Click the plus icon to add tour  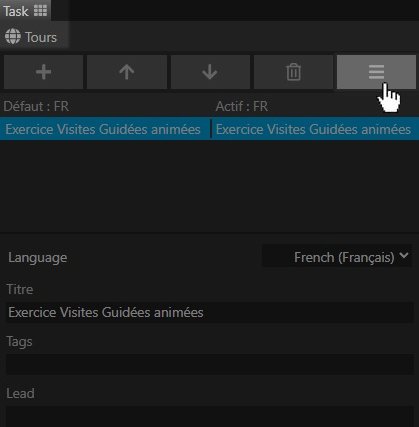(x=43, y=72)
